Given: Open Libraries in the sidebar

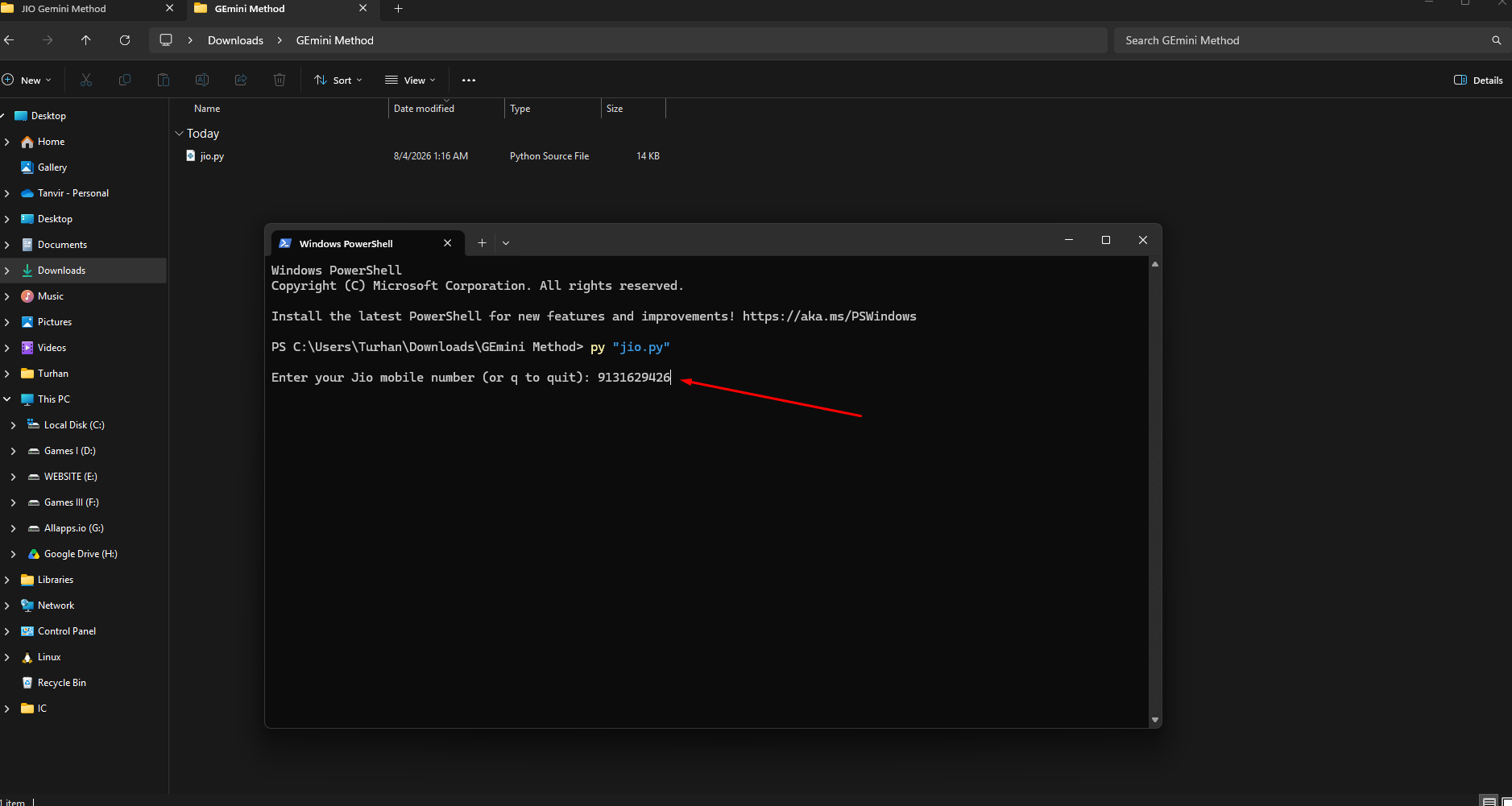Looking at the screenshot, I should click(x=56, y=580).
